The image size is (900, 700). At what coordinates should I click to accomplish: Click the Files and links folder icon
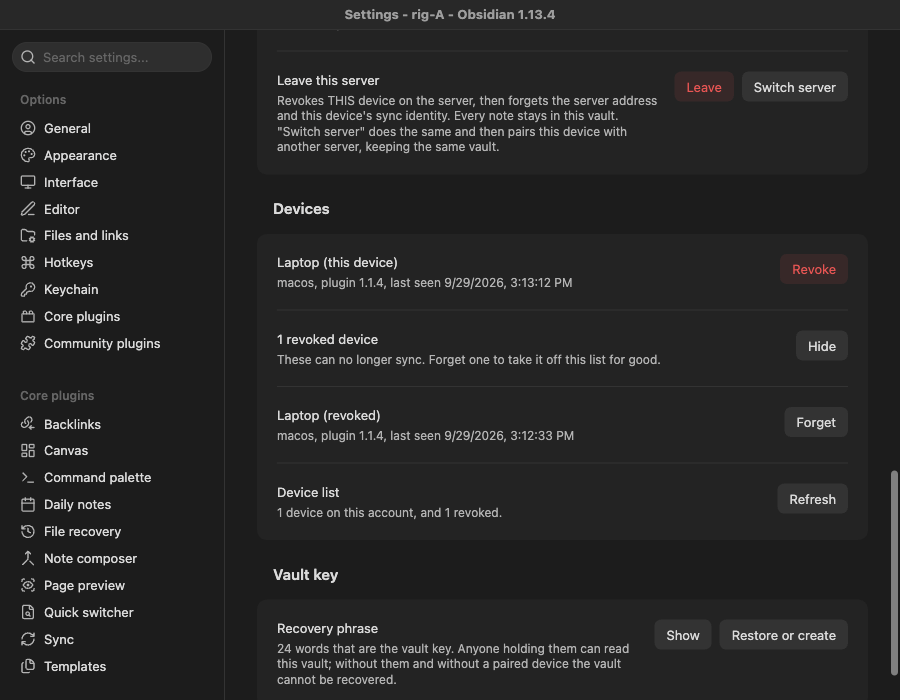pos(28,235)
